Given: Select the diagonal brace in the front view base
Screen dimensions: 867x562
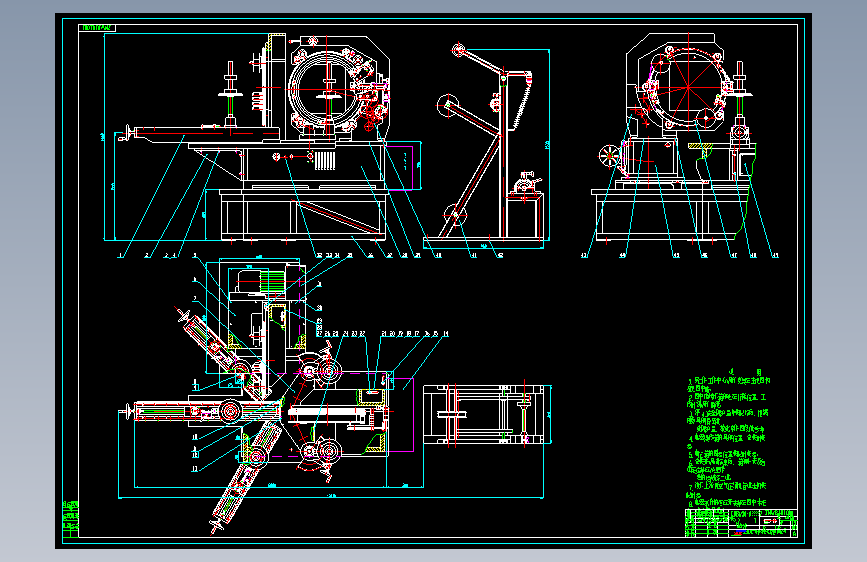Looking at the screenshot, I should coord(338,217).
